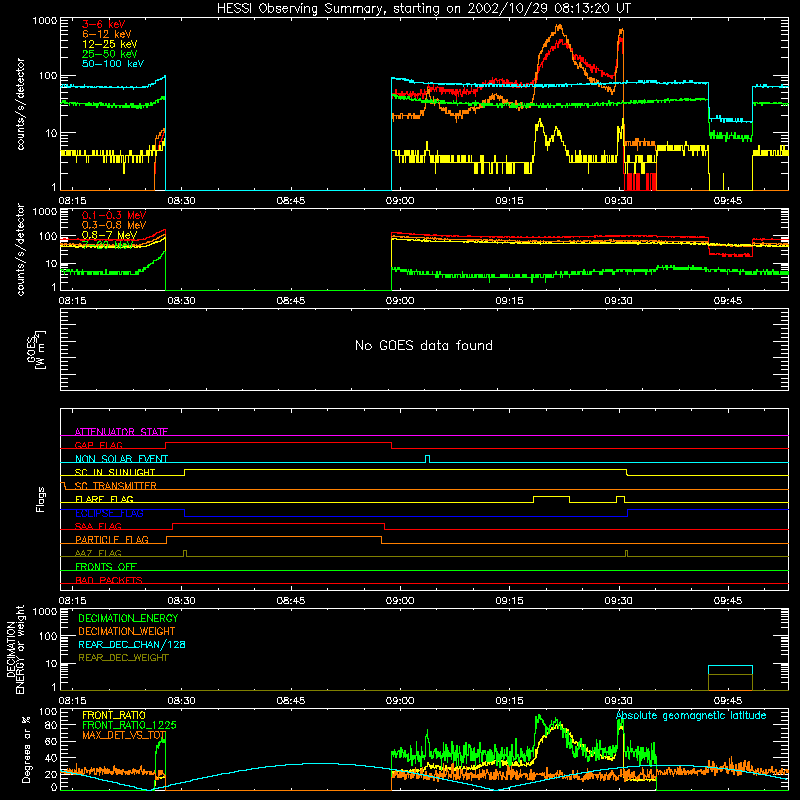800x800 pixels.
Task: Click the NON_SOLAR_EVENT spike after 09:00
Action: click(428, 459)
